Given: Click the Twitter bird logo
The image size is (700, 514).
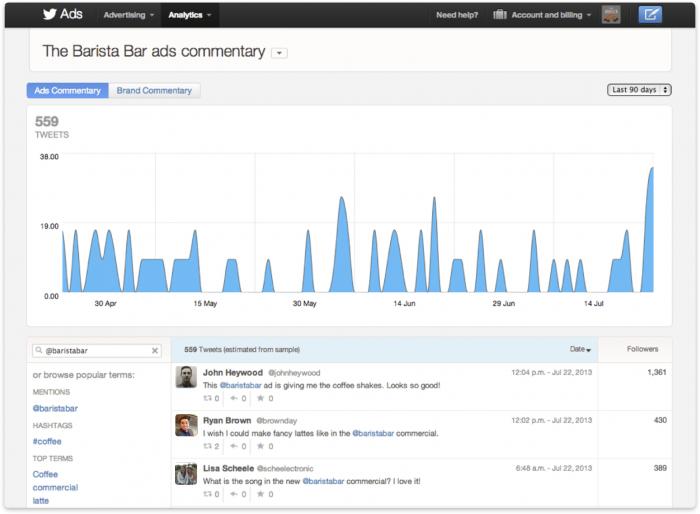Looking at the screenshot, I should point(50,14).
